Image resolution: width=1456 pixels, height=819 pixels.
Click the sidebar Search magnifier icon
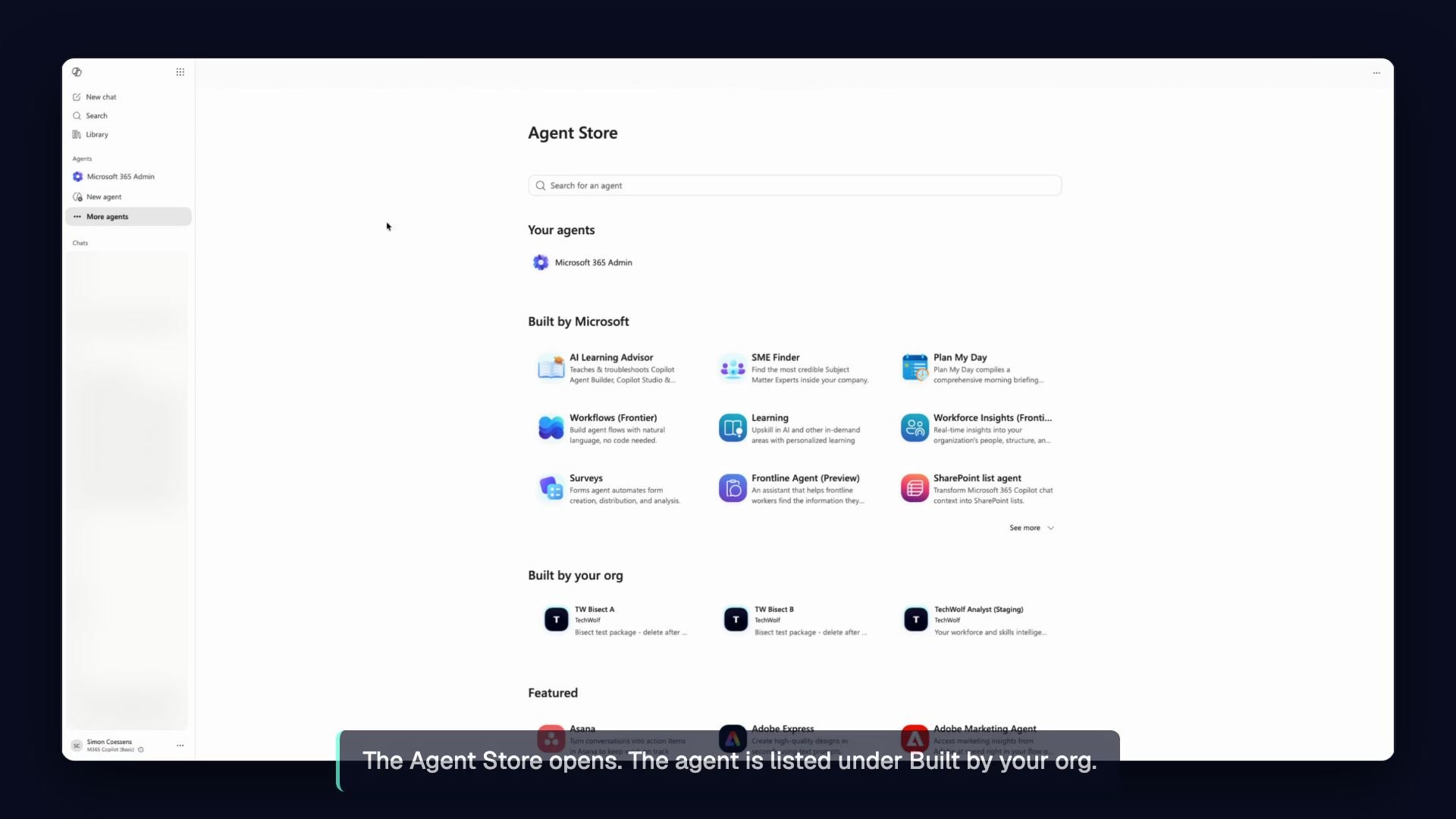click(77, 116)
